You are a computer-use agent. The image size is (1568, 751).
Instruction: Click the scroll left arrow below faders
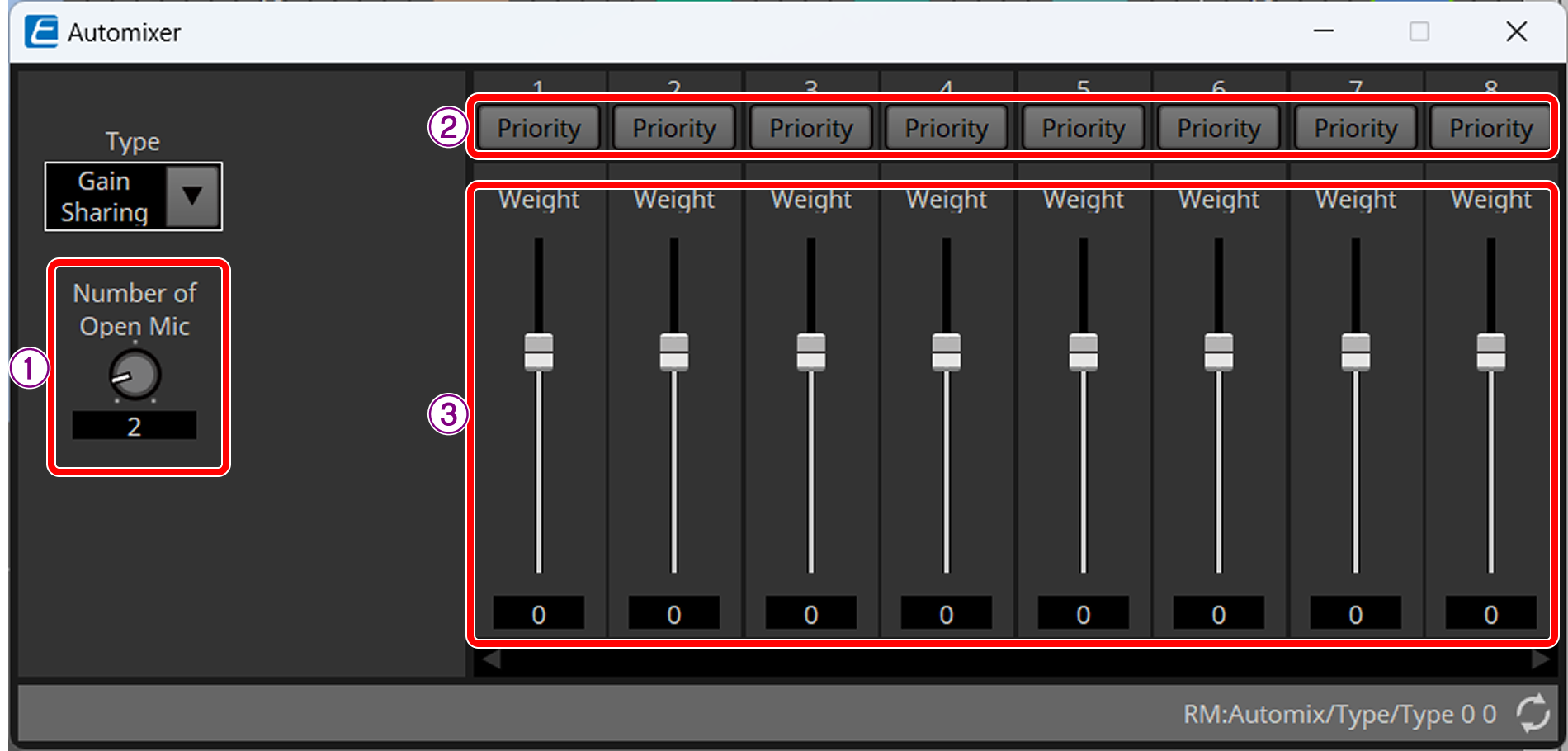coord(491,660)
